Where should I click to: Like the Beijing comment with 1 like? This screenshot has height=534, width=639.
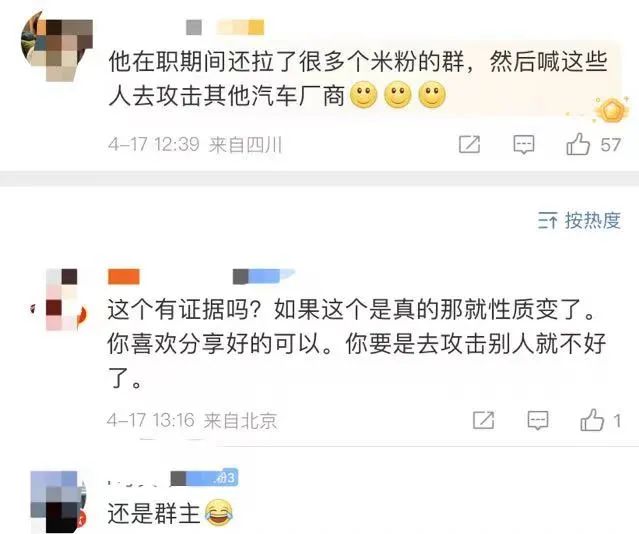(x=592, y=420)
